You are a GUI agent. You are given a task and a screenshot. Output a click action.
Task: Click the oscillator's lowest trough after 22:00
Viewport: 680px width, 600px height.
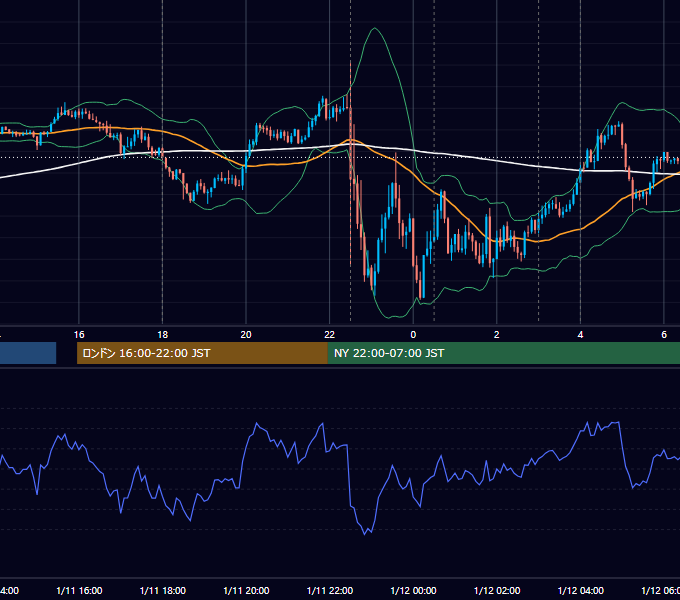[365, 534]
